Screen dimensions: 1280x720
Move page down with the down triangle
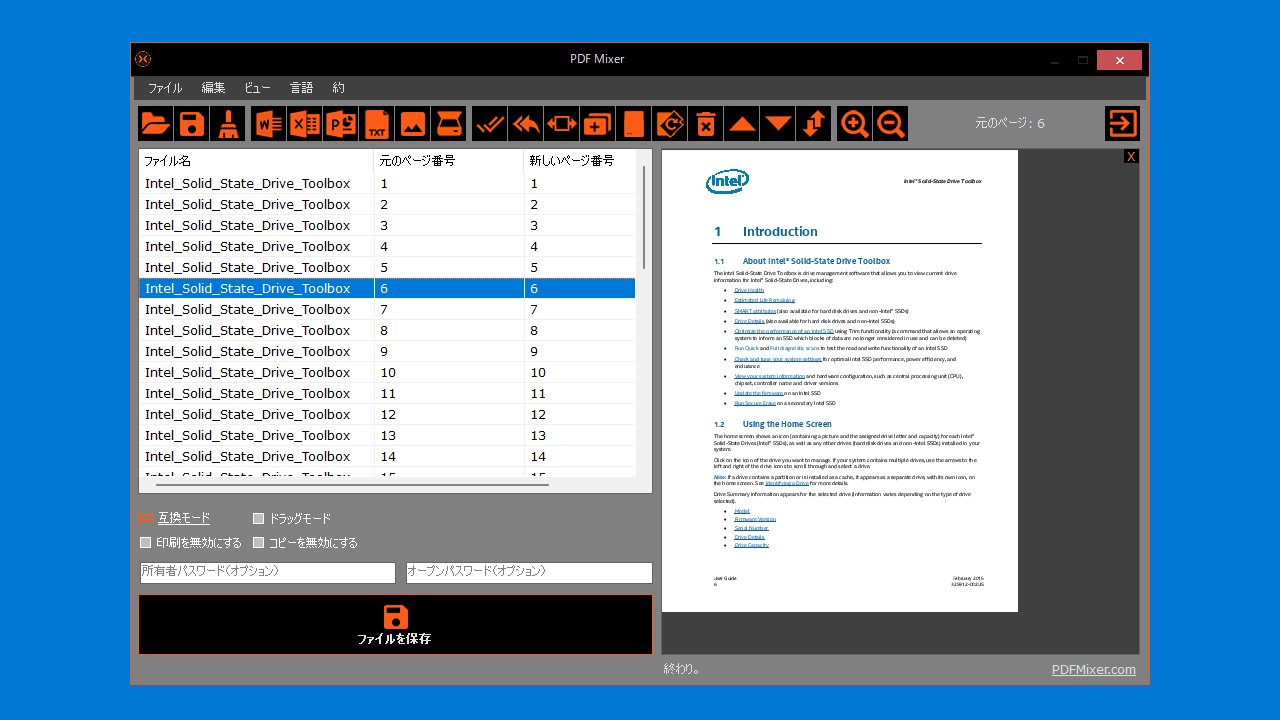click(x=777, y=124)
